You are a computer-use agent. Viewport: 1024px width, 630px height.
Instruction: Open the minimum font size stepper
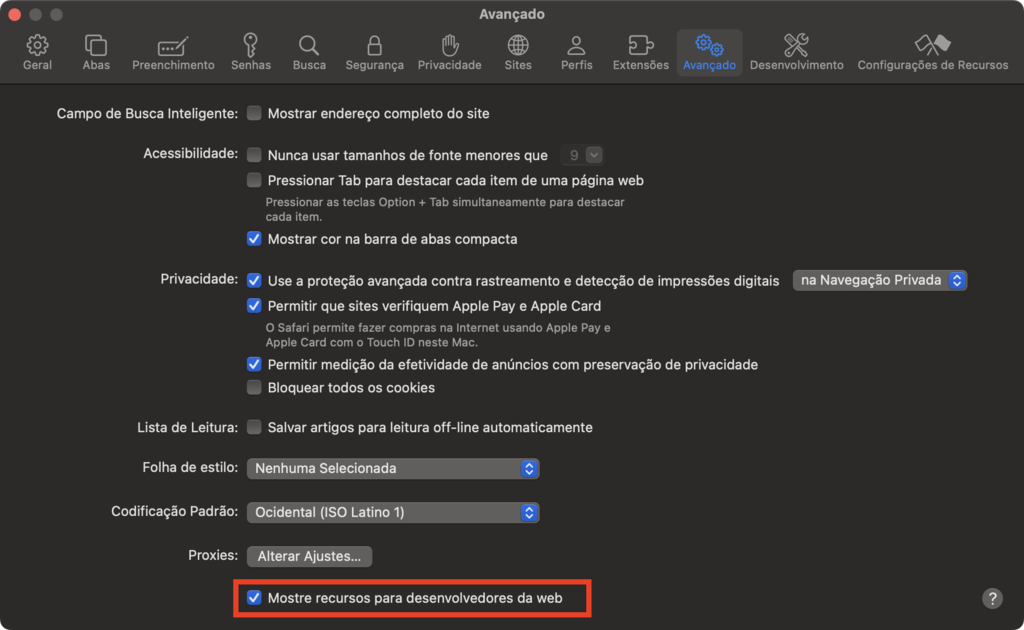coord(583,155)
